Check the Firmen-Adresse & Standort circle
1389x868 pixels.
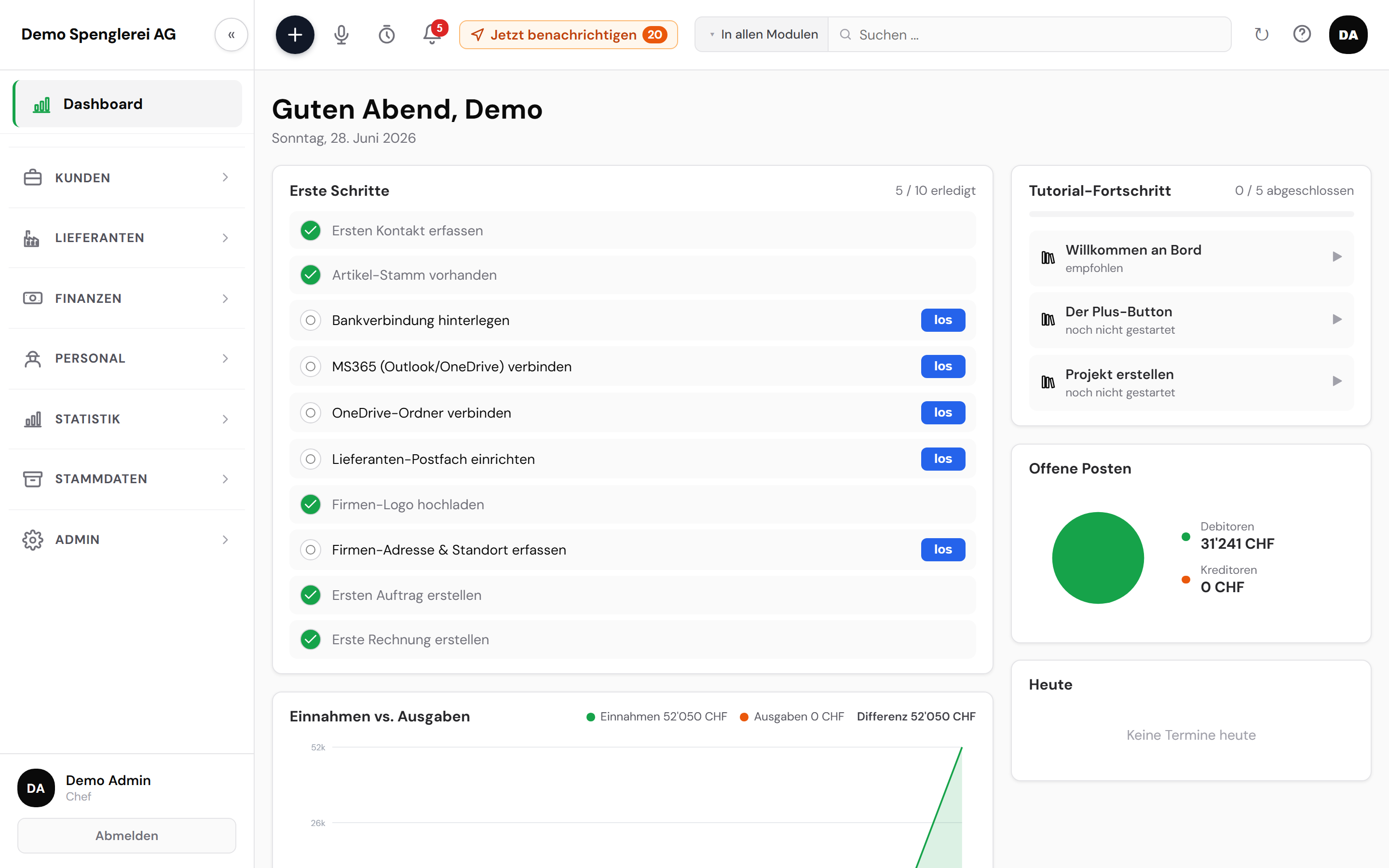311,549
